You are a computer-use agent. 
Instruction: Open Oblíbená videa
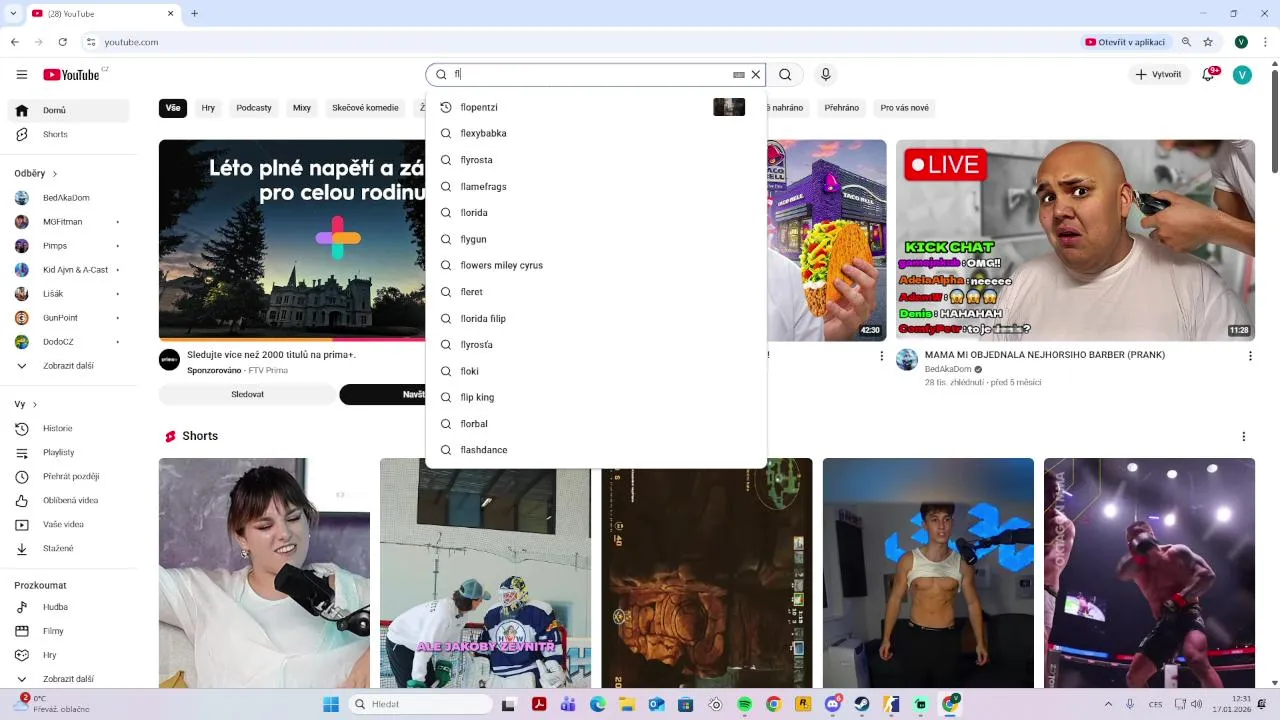pyautogui.click(x=68, y=500)
